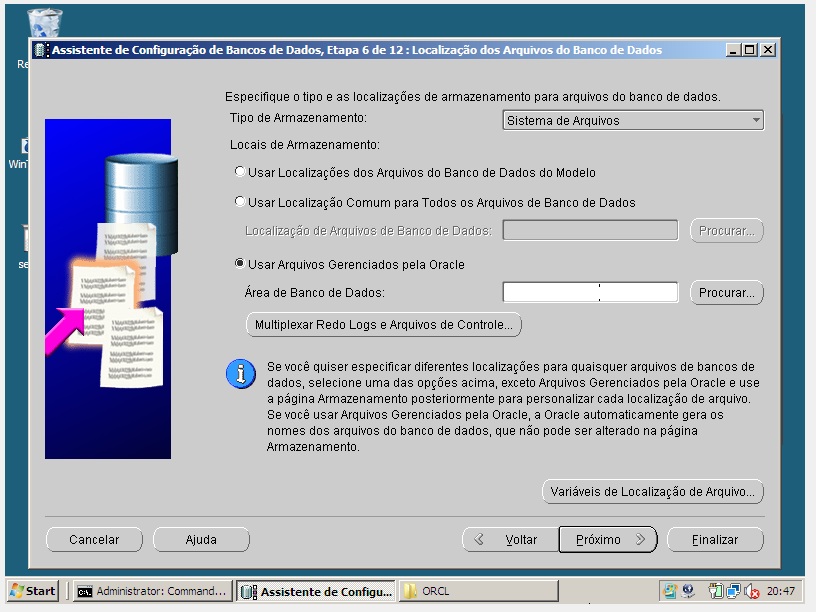Minimize the Assistente de Configuração window
The image size is (816, 612).
pos(733,50)
